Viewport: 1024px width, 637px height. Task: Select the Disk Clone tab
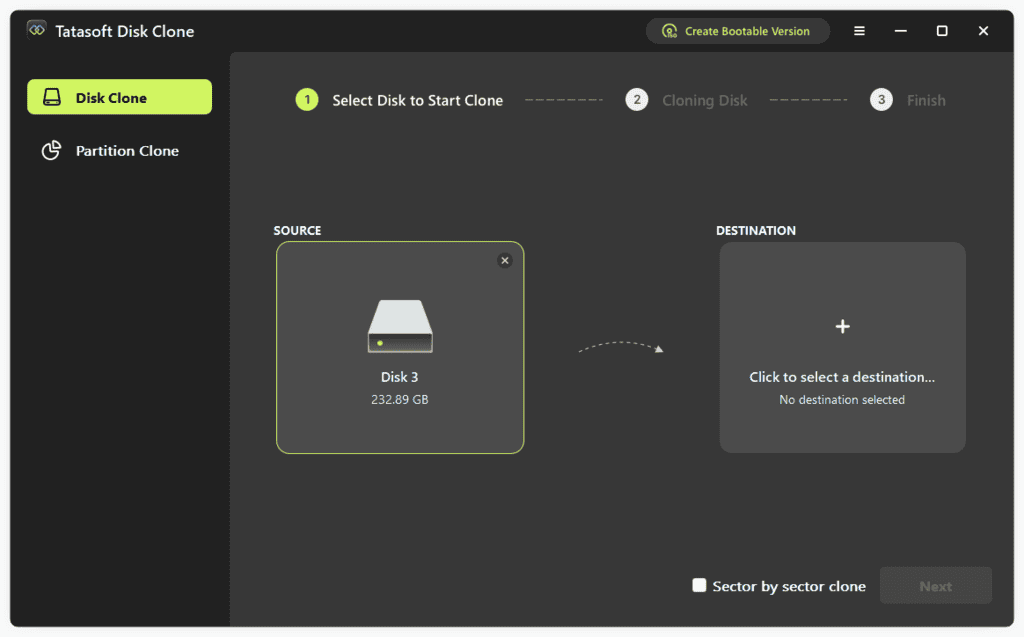point(119,96)
